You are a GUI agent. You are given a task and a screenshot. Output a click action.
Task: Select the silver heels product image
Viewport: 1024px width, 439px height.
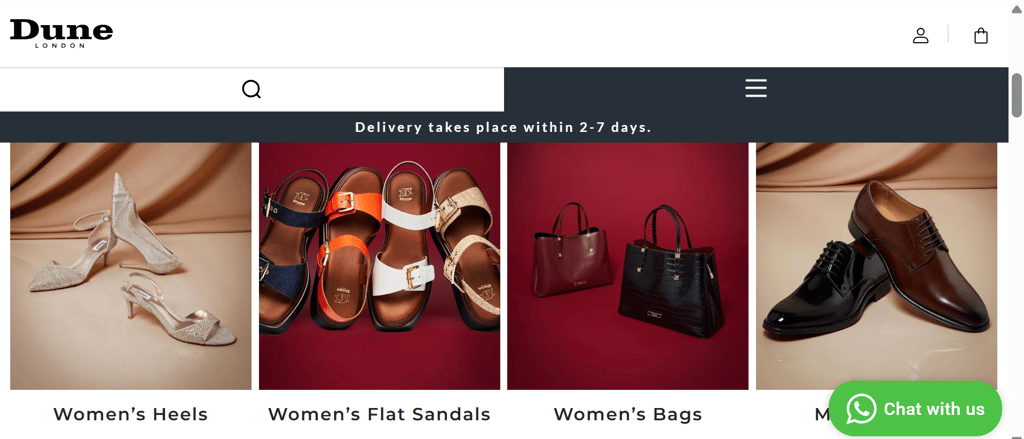coord(131,266)
